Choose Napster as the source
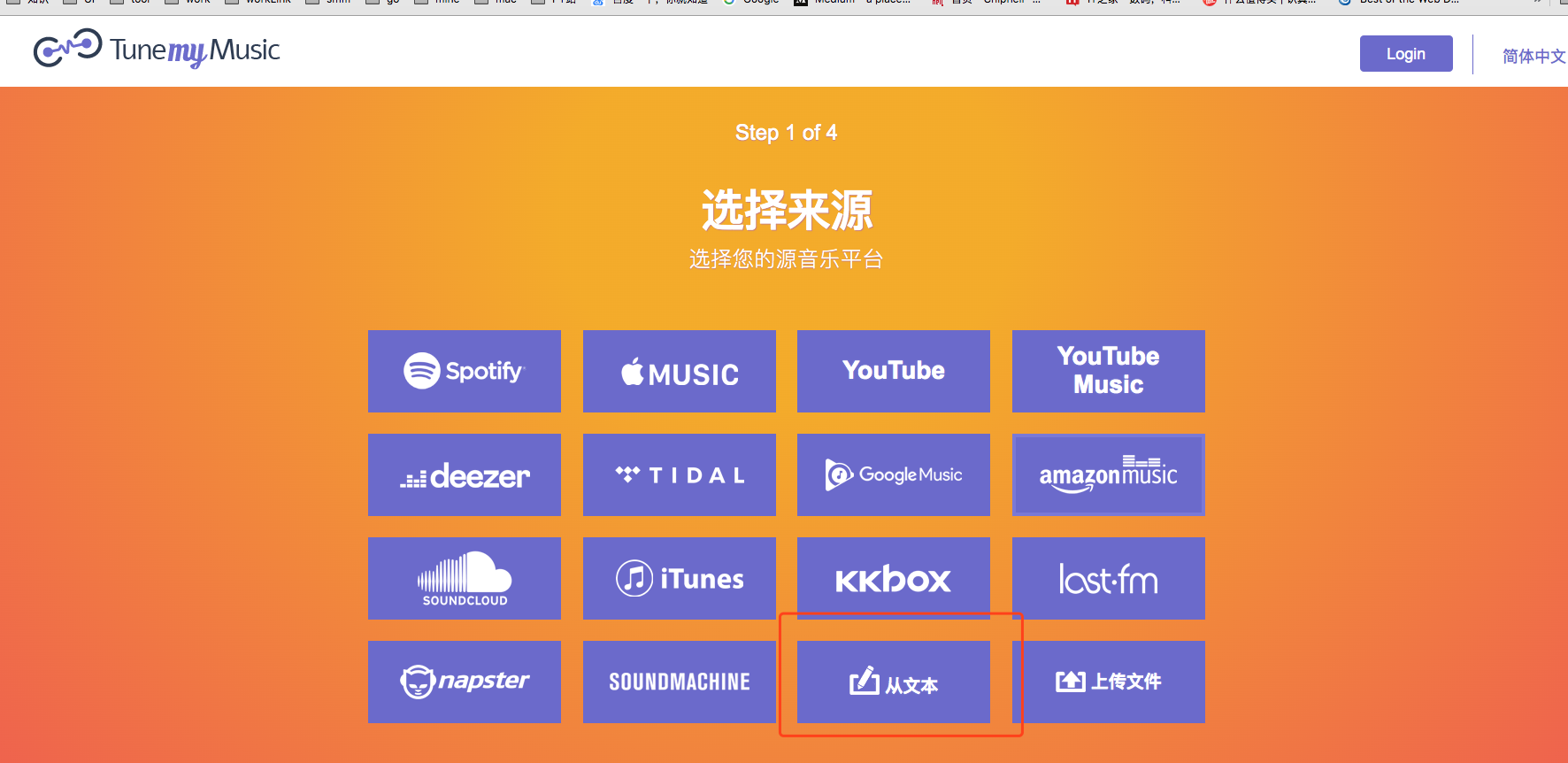 [465, 682]
